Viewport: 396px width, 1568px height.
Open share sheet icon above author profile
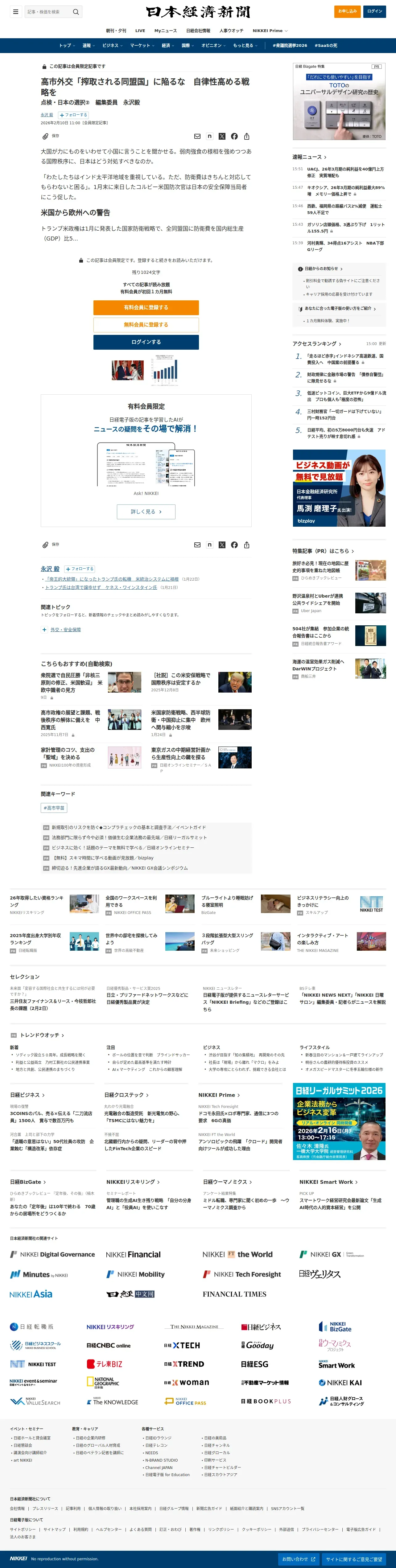pos(247,545)
